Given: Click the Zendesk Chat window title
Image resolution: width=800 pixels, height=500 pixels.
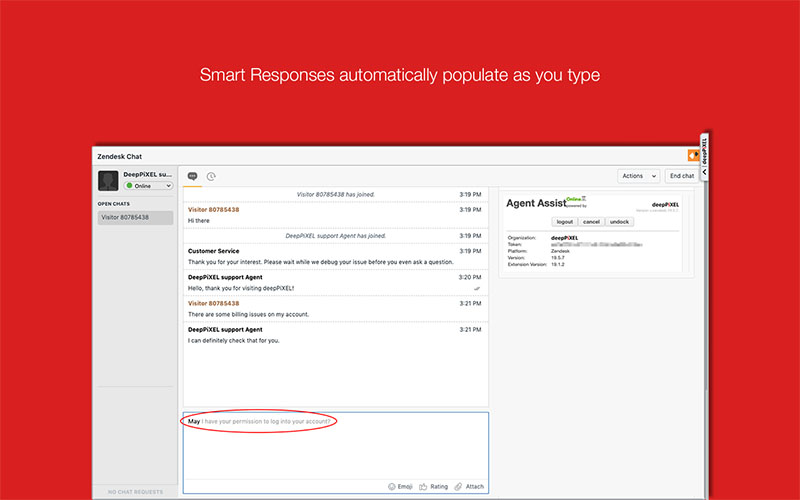Looking at the screenshot, I should click(119, 157).
